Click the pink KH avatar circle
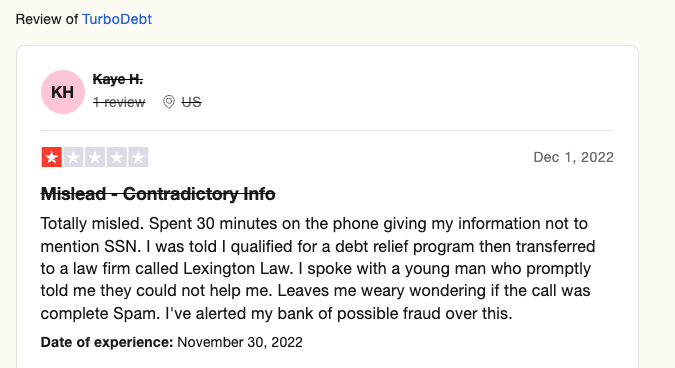 63,92
